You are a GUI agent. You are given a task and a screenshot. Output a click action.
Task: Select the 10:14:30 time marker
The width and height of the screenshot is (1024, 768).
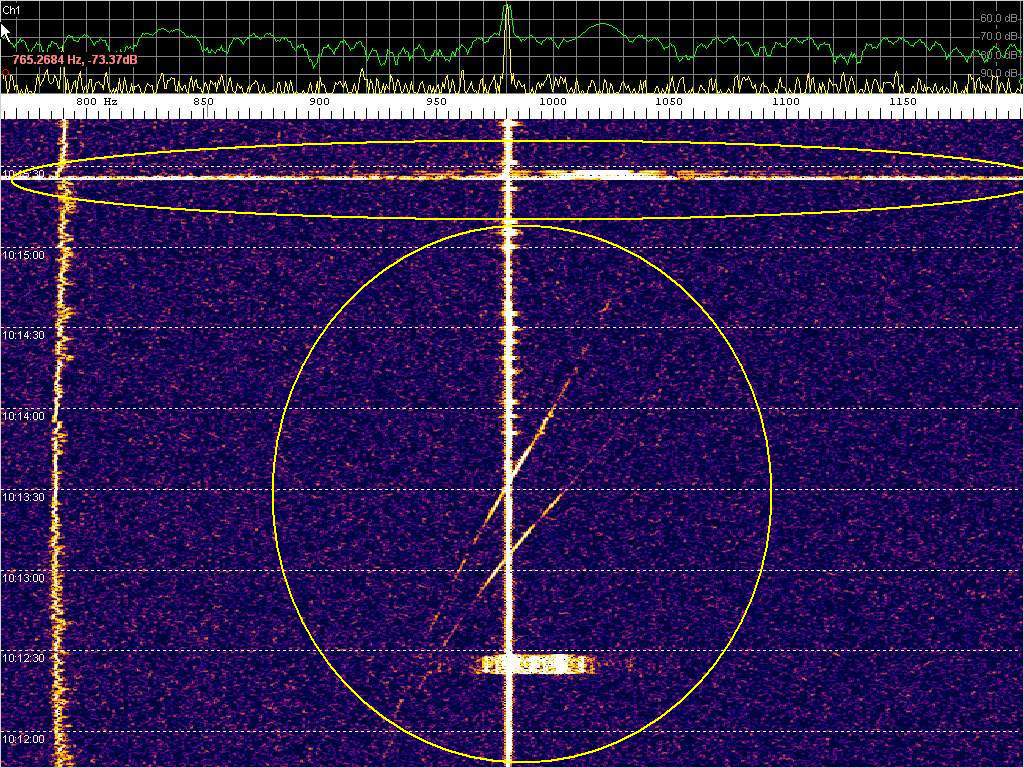(25, 335)
